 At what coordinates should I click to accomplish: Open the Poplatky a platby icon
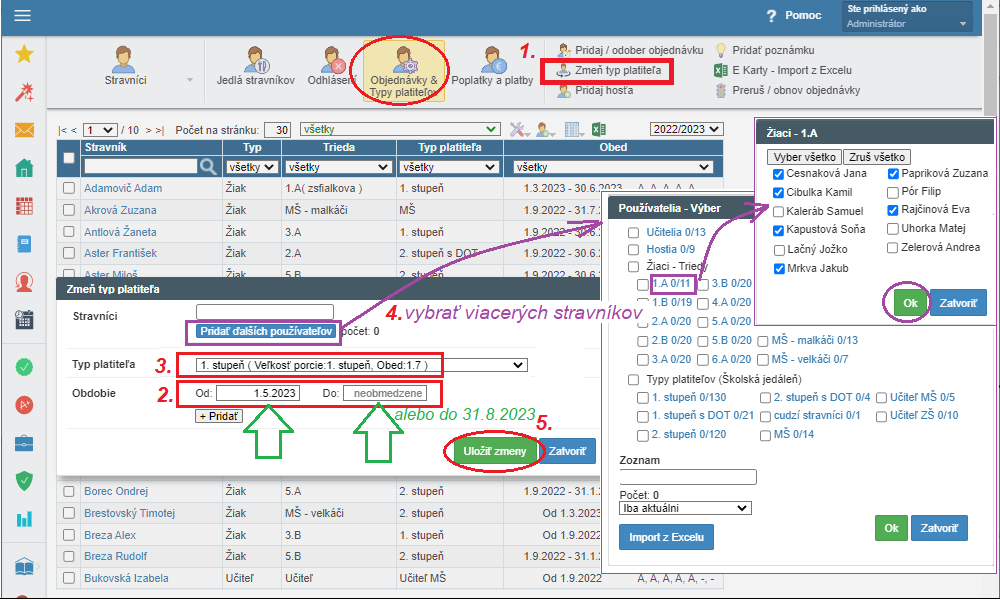(x=491, y=67)
